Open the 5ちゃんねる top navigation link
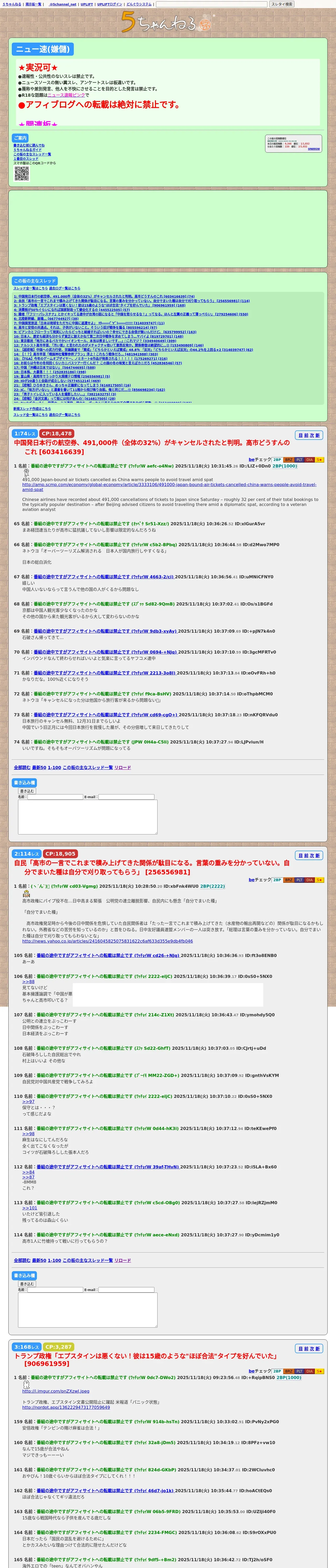Viewport: 336px width, 1568px height. pos(11,4)
